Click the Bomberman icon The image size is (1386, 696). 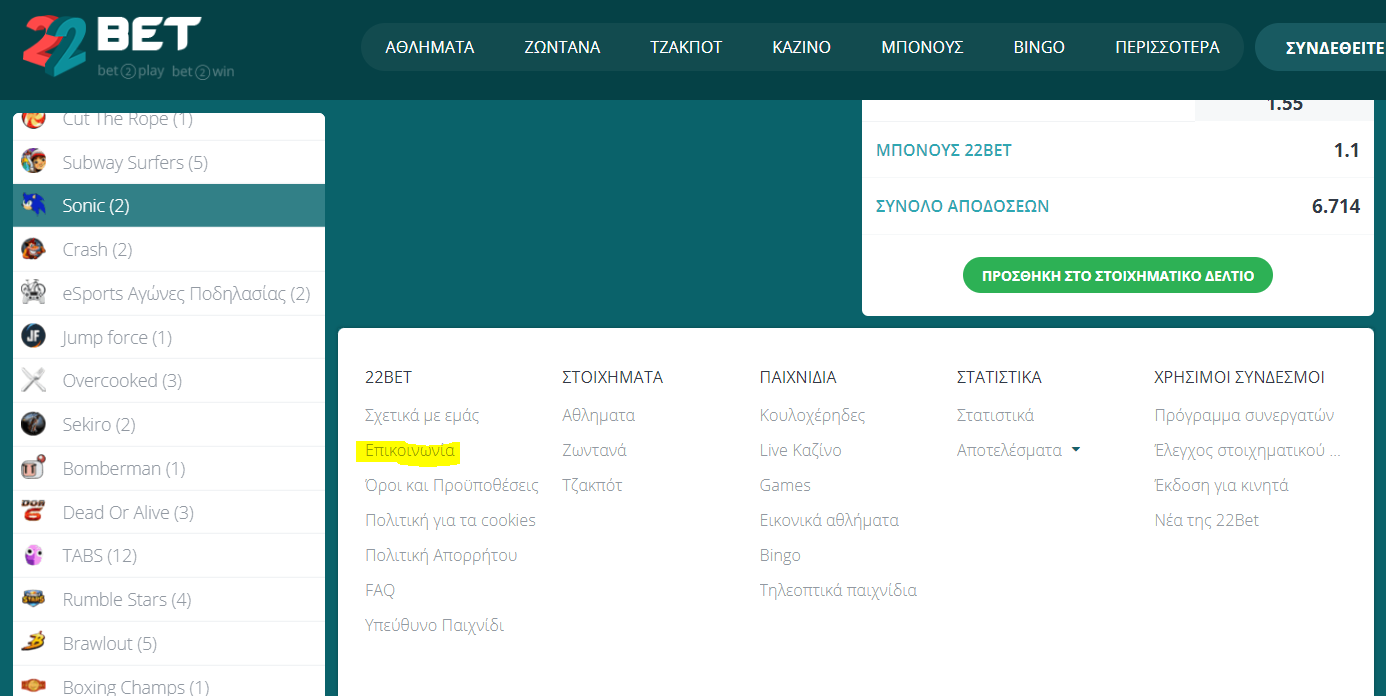click(x=34, y=468)
